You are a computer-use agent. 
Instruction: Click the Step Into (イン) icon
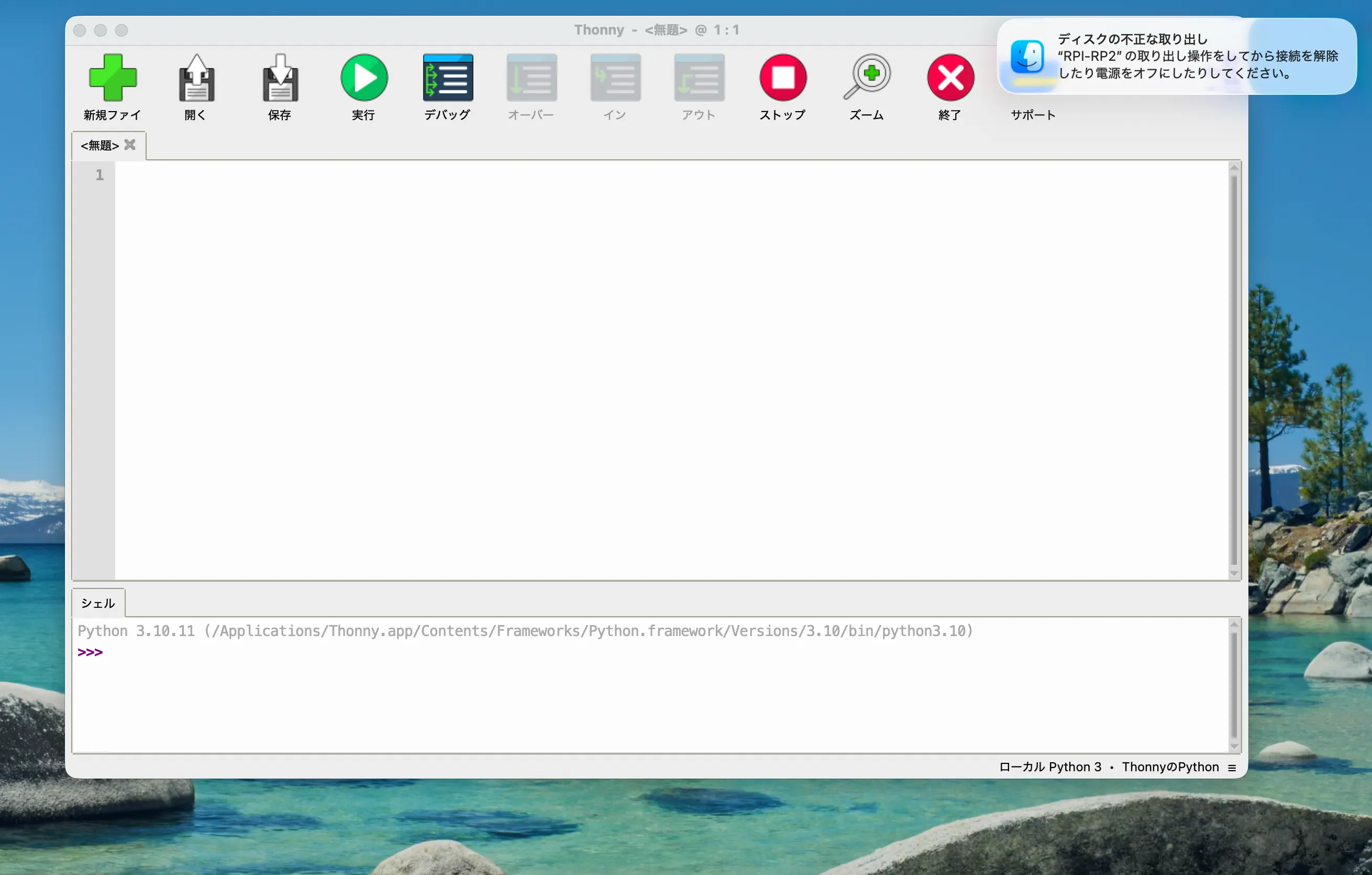click(615, 78)
